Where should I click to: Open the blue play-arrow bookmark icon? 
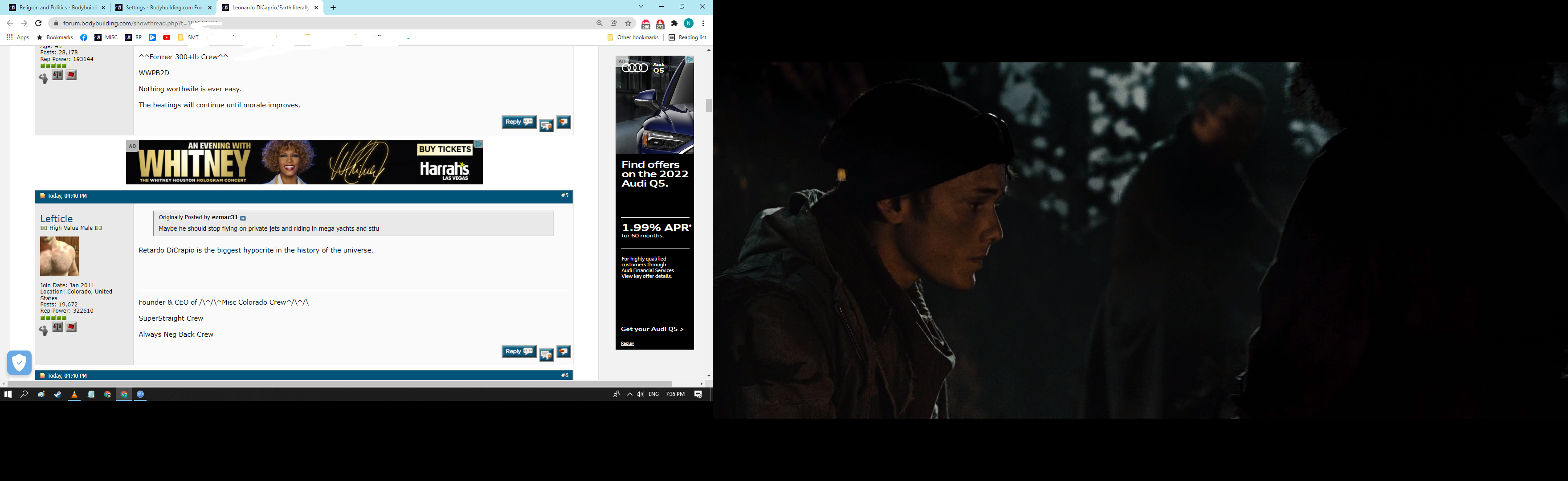(152, 38)
